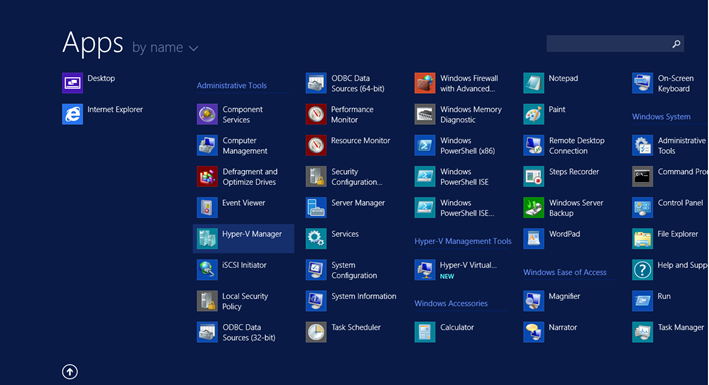
Task: Open Help and Support
Action: (670, 270)
